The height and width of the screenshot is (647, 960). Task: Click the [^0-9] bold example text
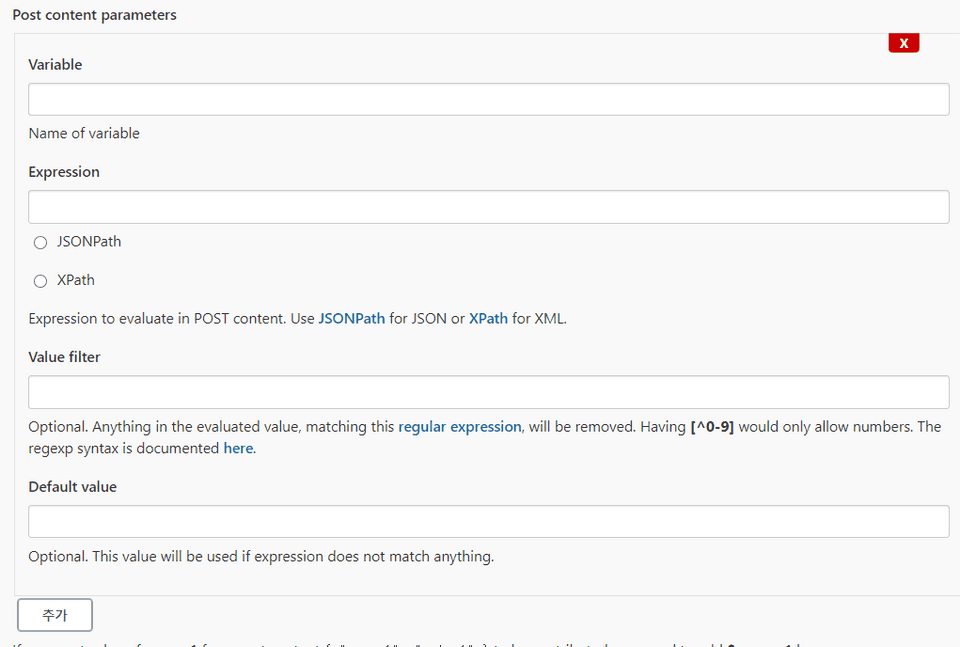point(712,426)
